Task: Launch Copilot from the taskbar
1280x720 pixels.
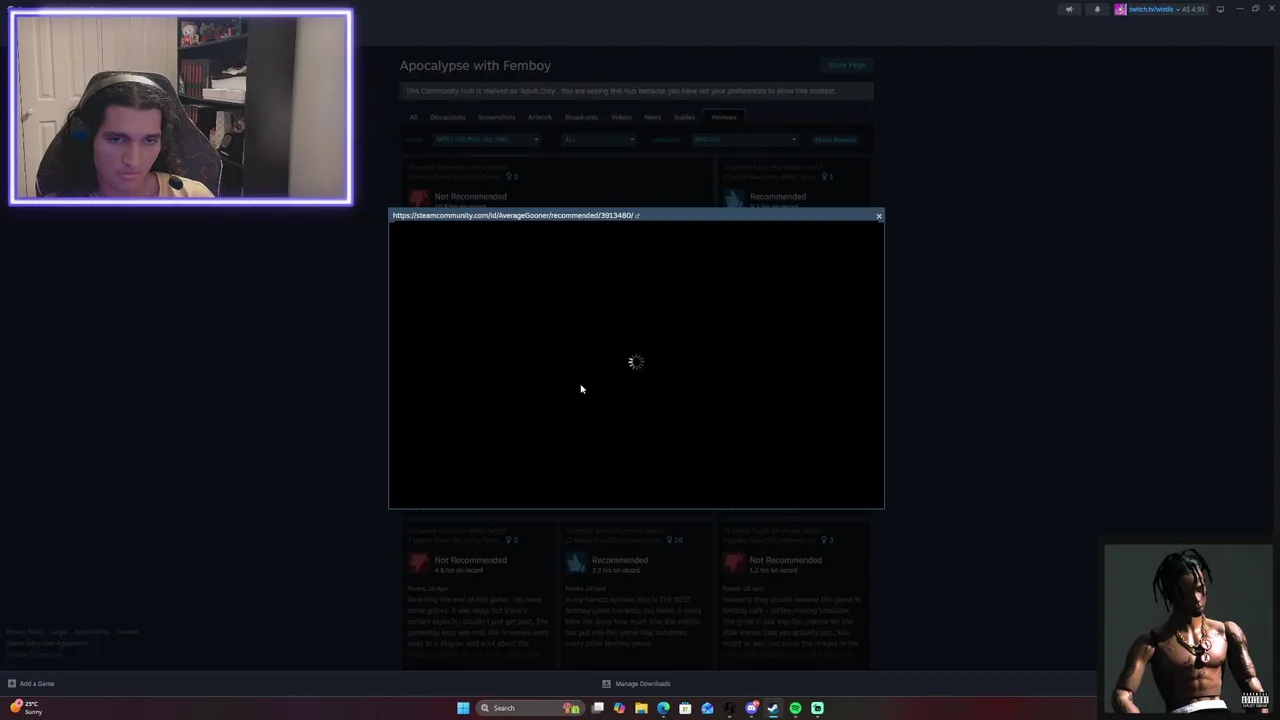Action: pyautogui.click(x=619, y=708)
